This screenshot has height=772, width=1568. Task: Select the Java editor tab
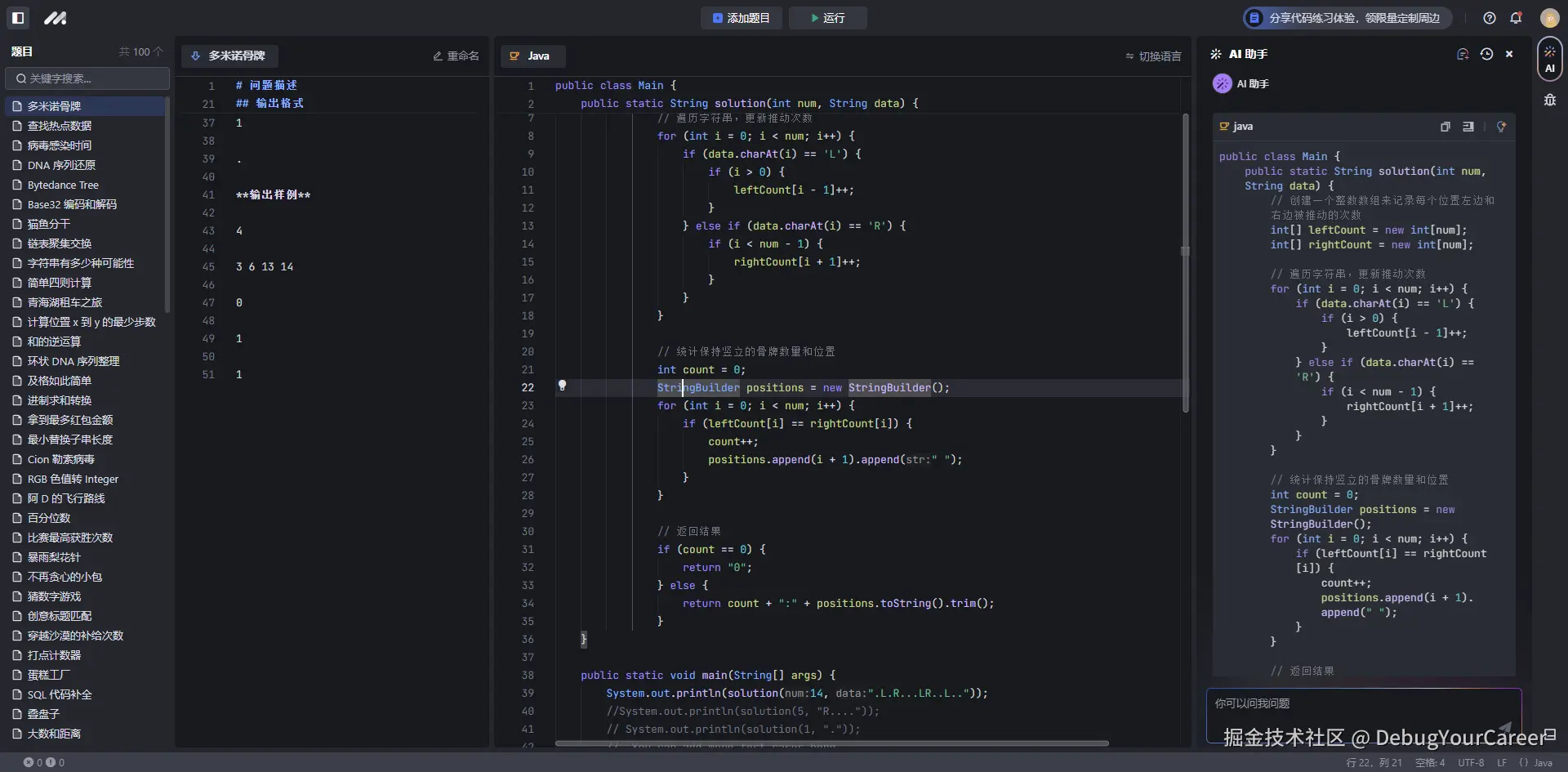[532, 56]
